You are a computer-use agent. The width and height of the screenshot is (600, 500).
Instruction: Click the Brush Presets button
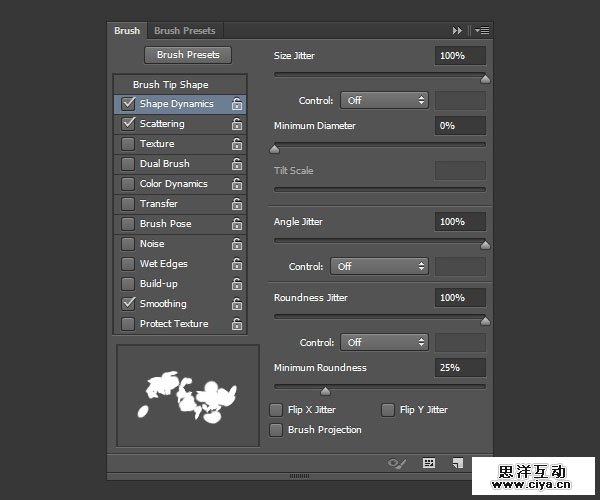188,55
